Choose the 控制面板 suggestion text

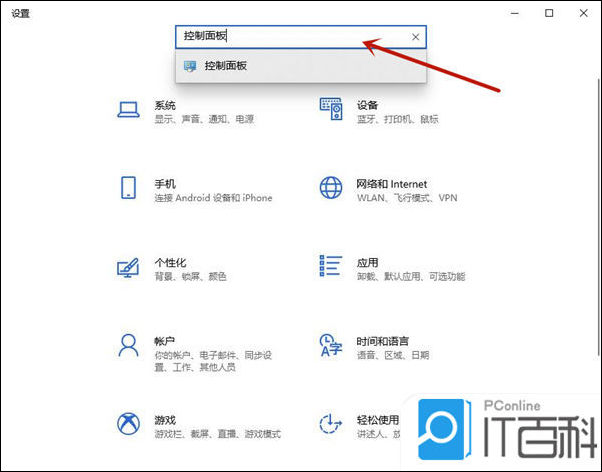pyautogui.click(x=225, y=66)
